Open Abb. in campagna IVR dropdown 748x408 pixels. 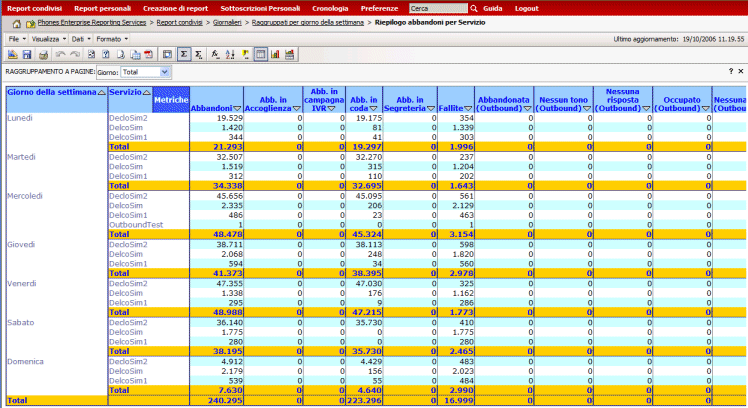332,109
